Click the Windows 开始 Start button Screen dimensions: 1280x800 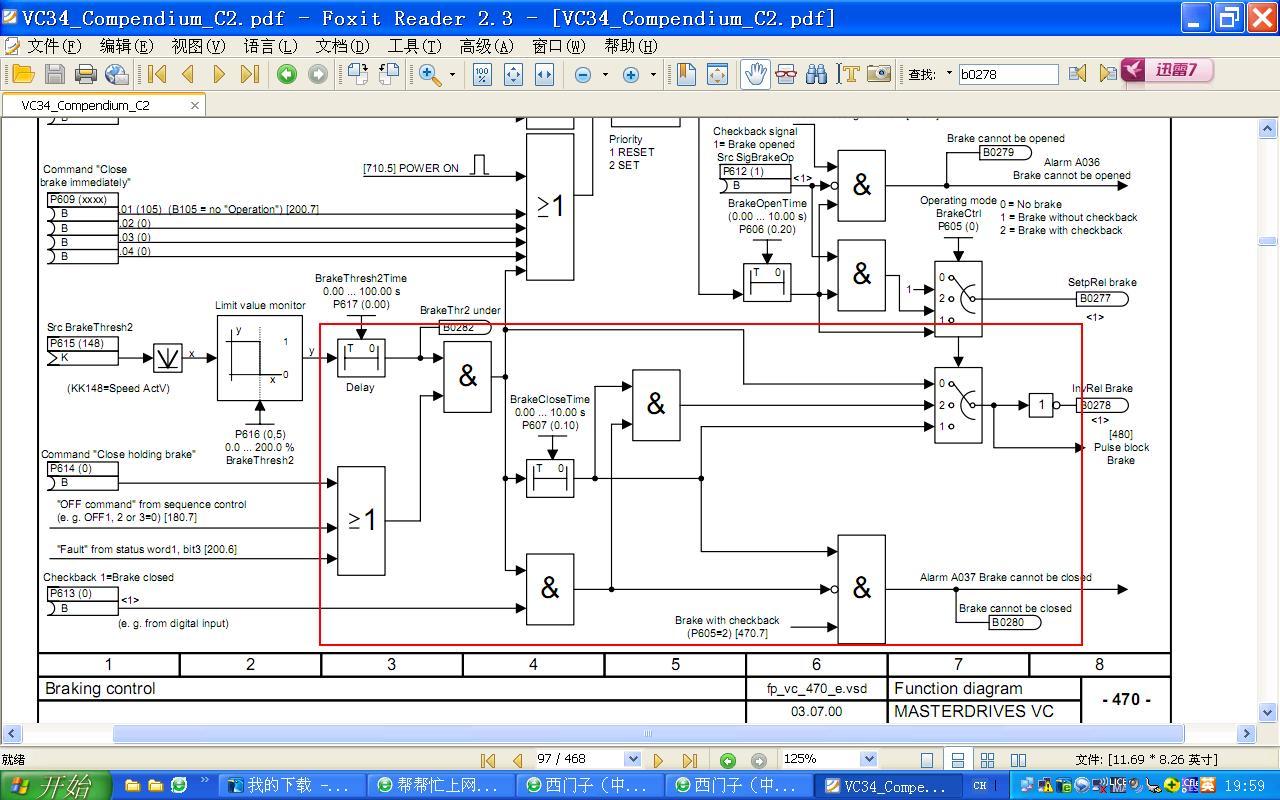pyautogui.click(x=55, y=785)
